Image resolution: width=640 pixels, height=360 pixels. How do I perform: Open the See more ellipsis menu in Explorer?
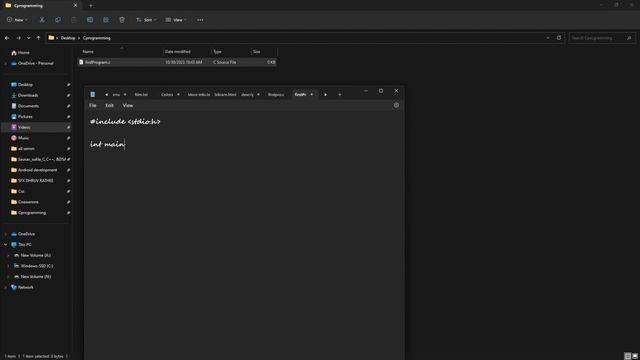(x=200, y=20)
